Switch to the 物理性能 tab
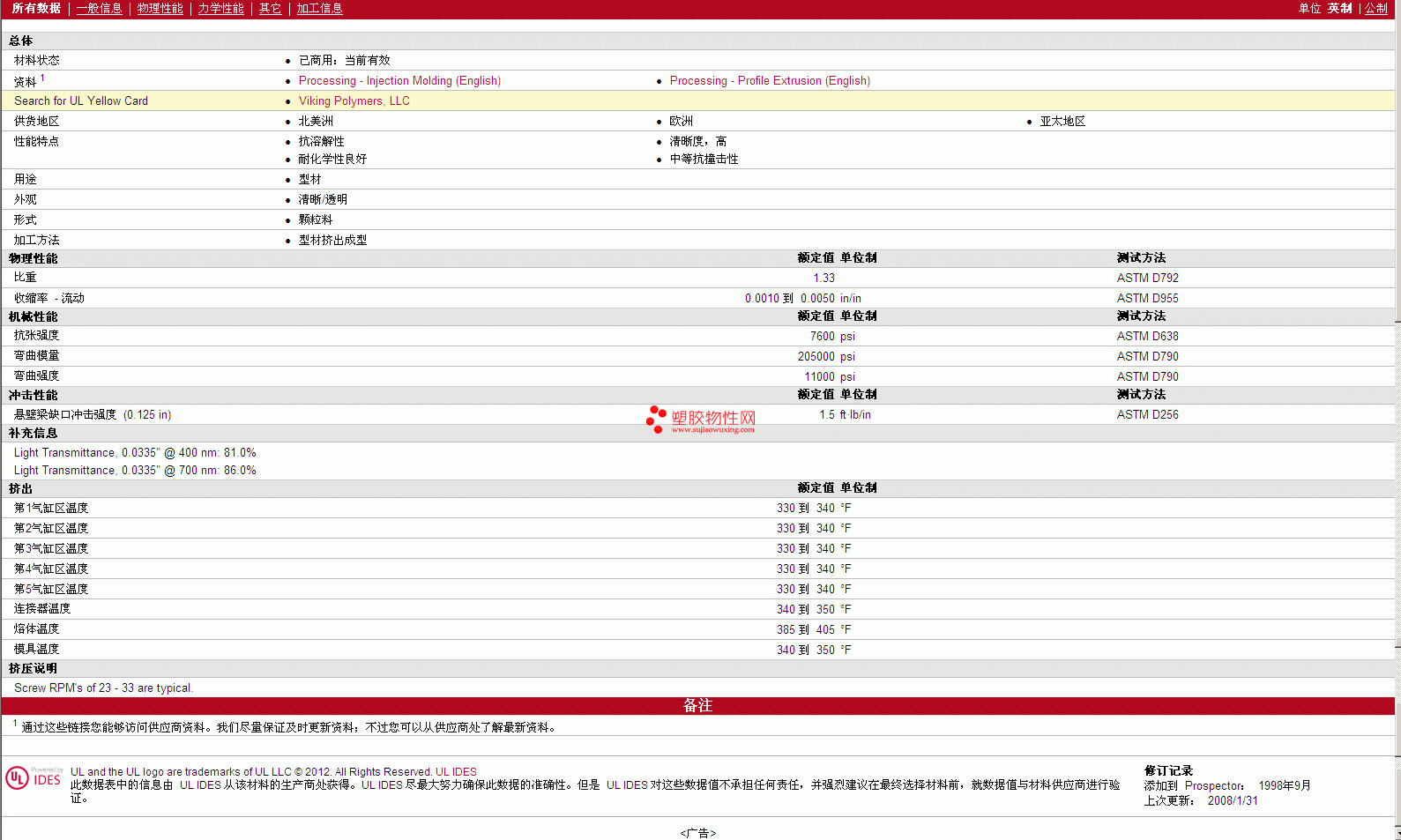Viewport: 1401px width, 840px height. coord(160,8)
